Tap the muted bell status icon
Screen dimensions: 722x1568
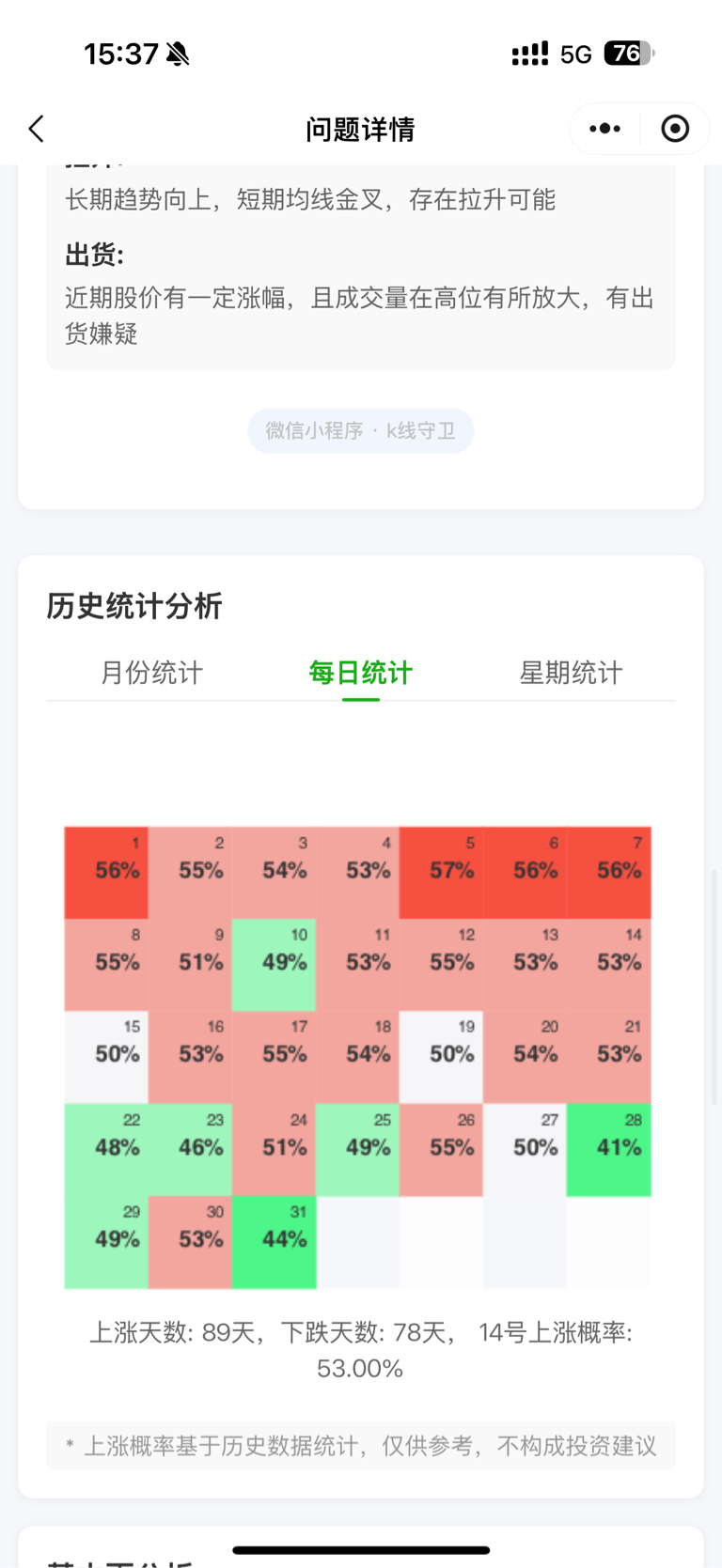[178, 54]
